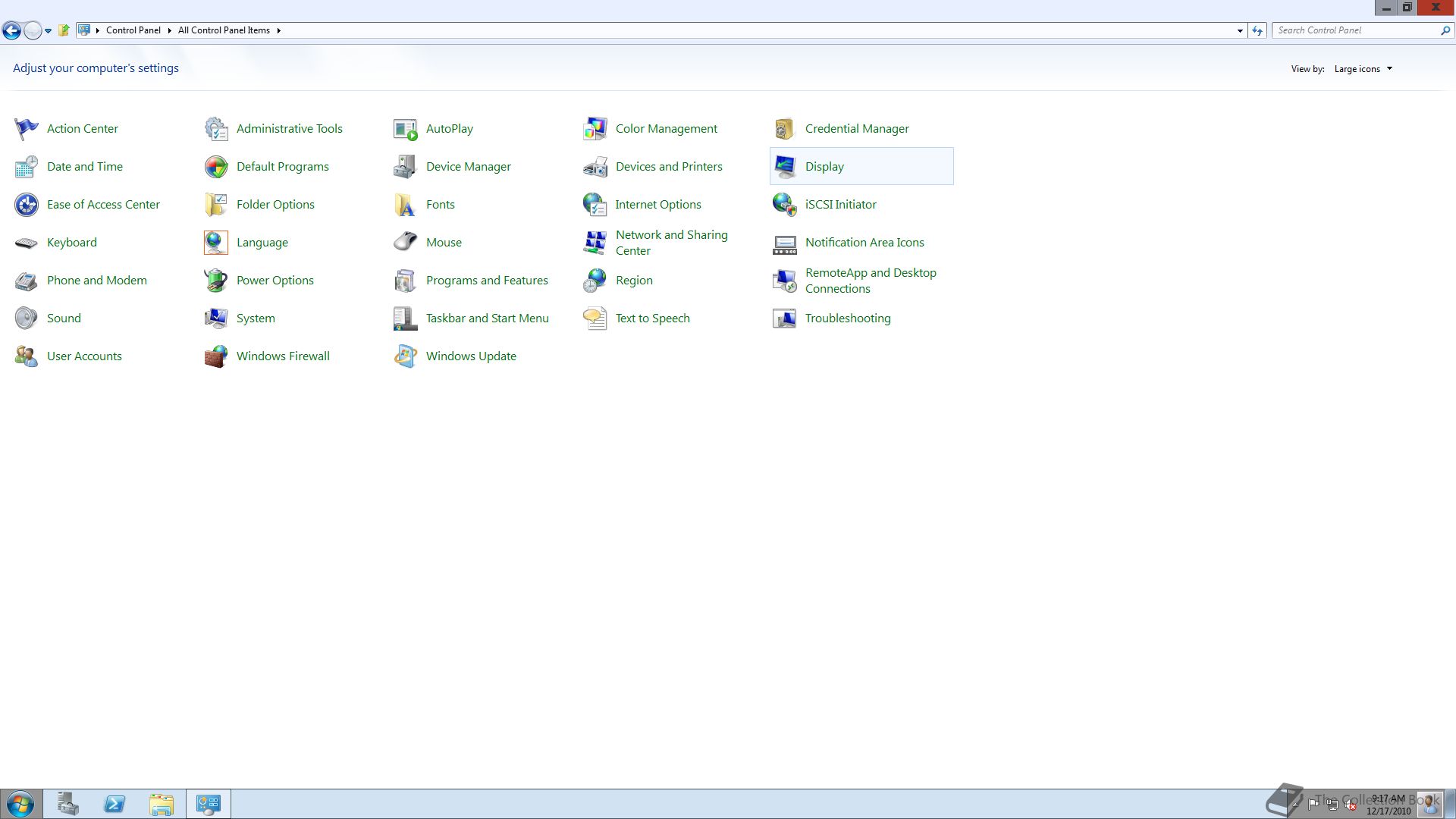Open the recent pages dropdown beside Forward

tap(48, 31)
